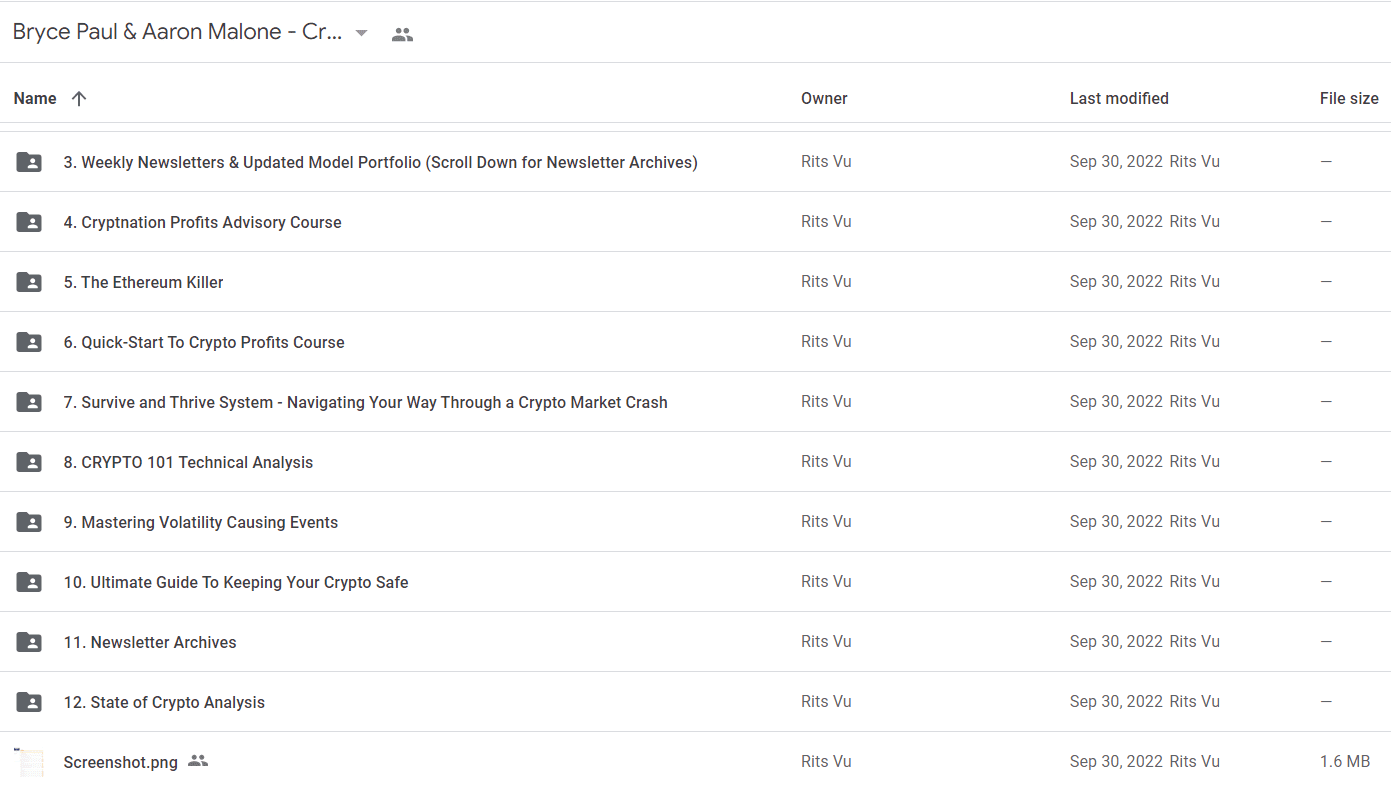Click Screenshot.png image thumbnail
1391x790 pixels.
29,762
